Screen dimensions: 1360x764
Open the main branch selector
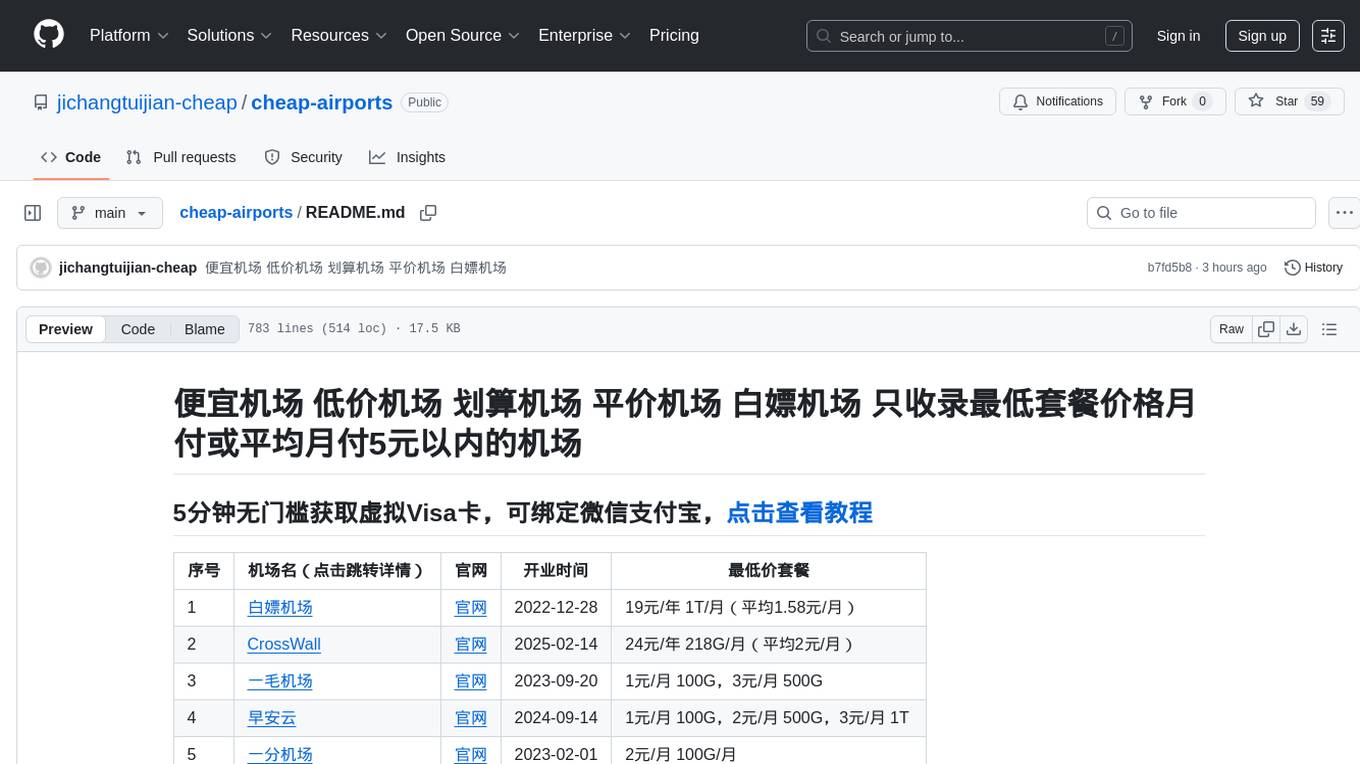tap(109, 213)
